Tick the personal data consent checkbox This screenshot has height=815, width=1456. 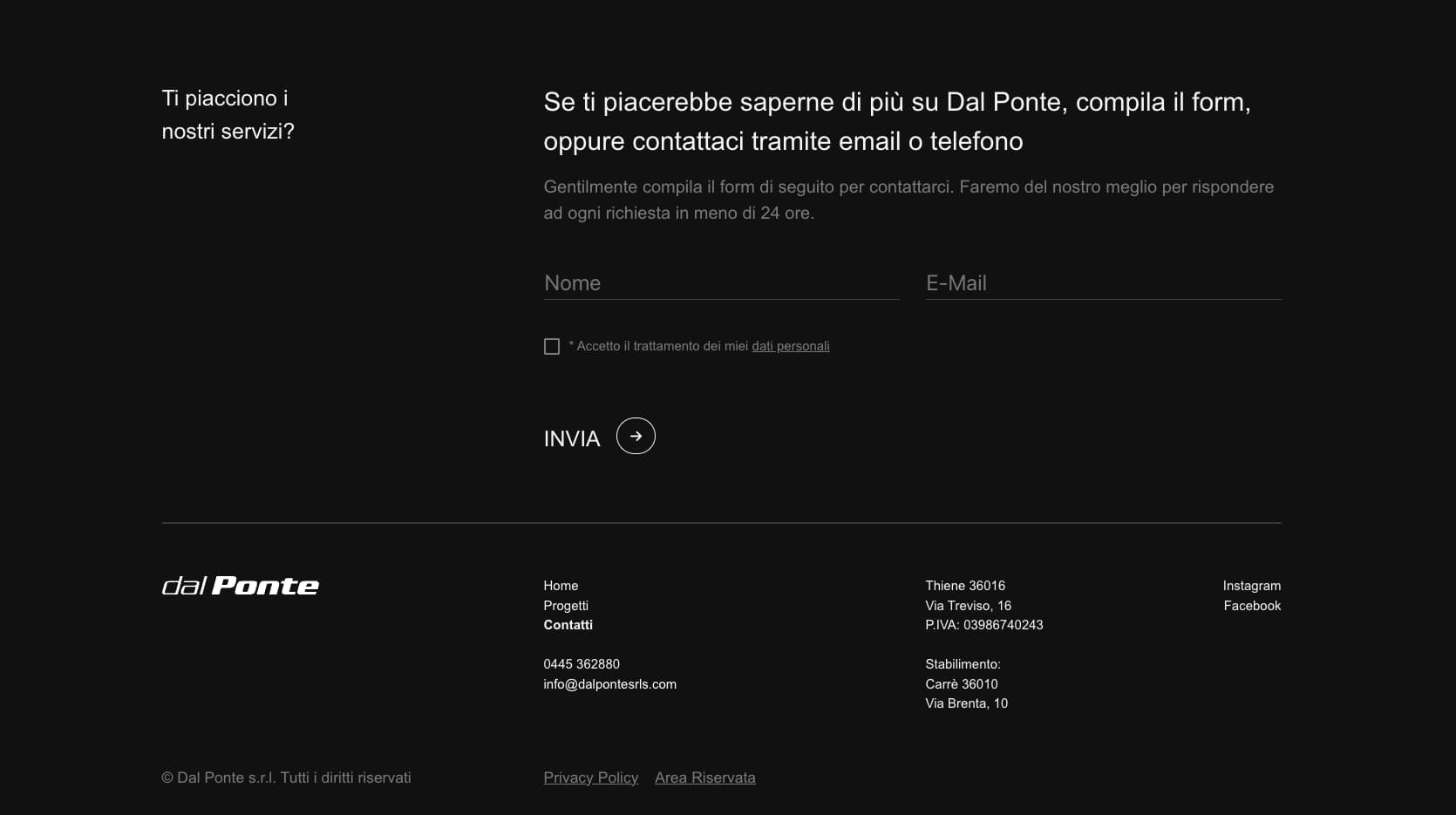552,347
